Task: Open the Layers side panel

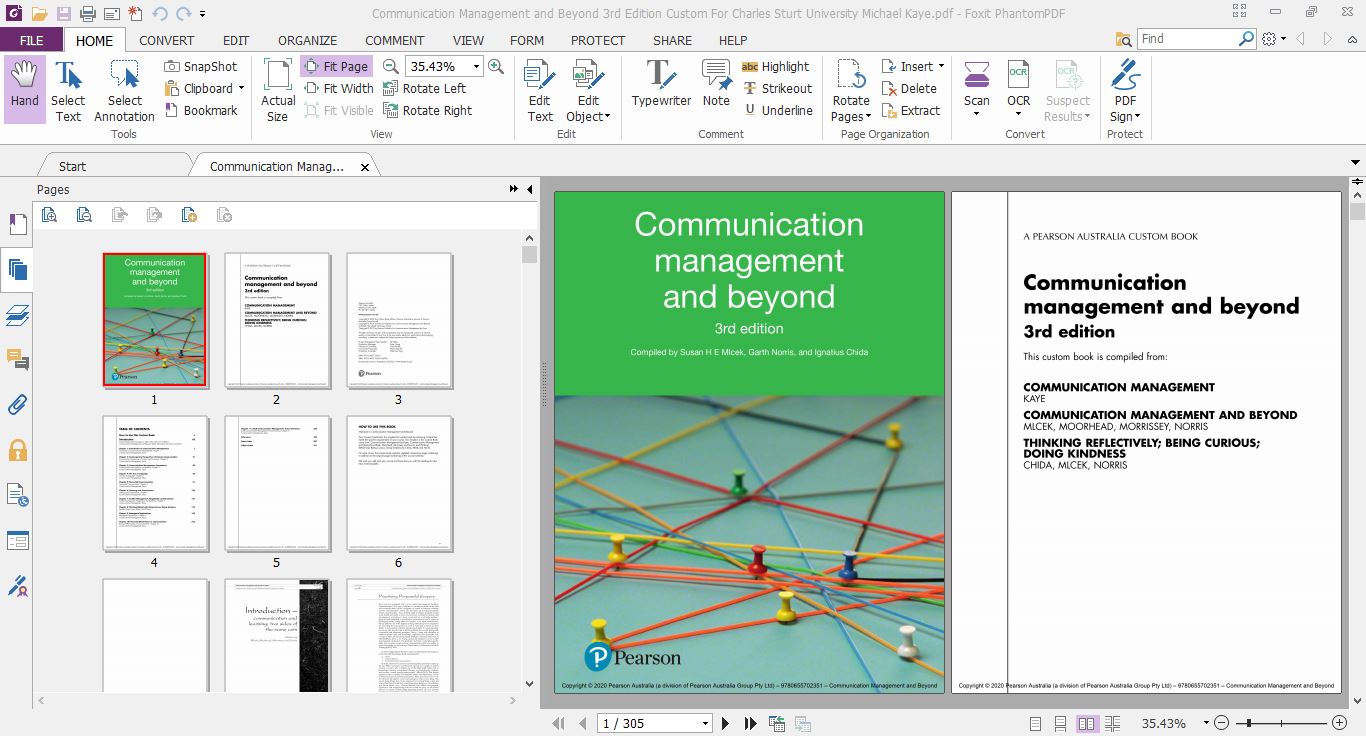Action: tap(17, 315)
